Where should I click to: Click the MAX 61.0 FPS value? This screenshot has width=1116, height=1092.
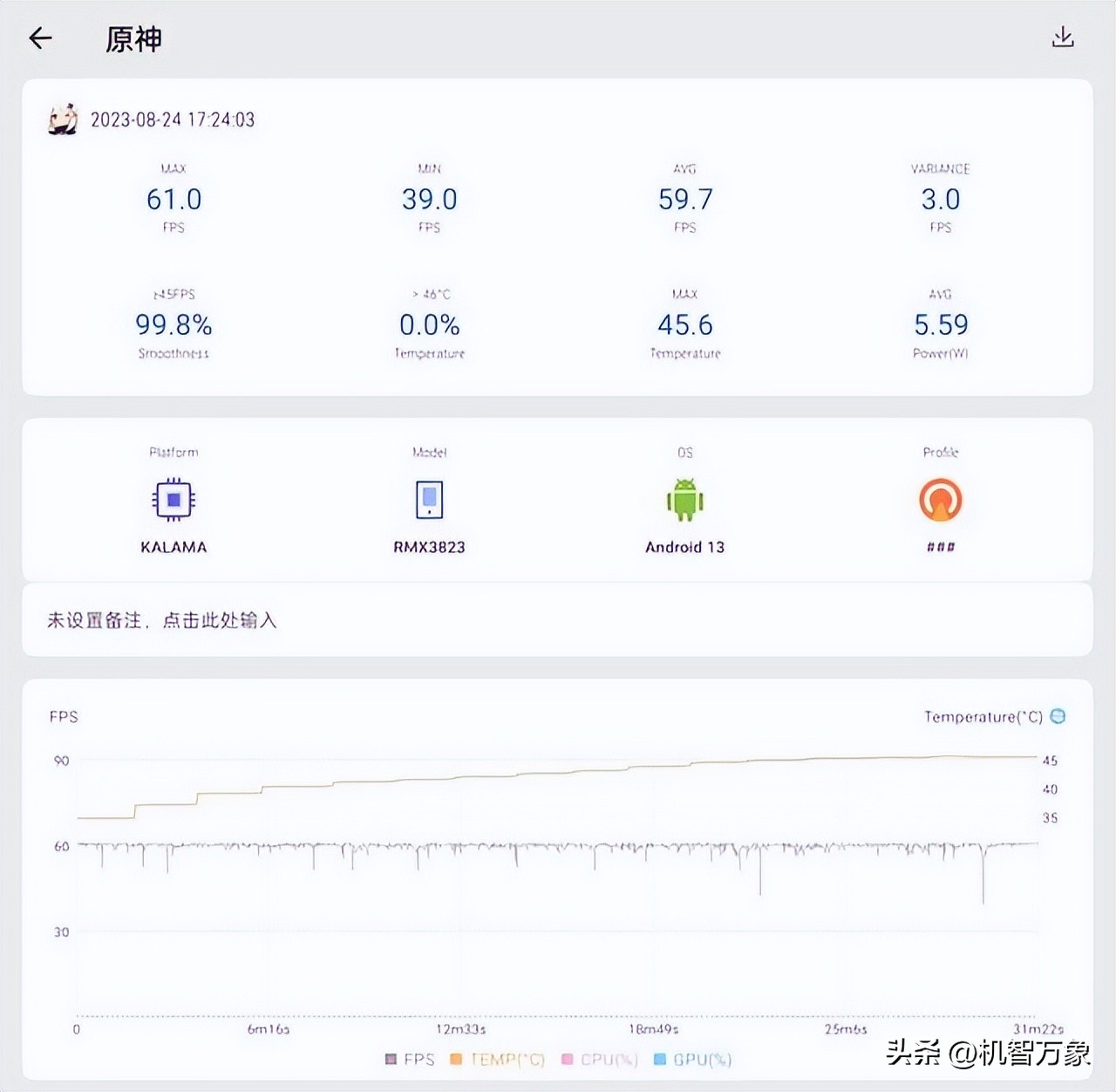[174, 199]
